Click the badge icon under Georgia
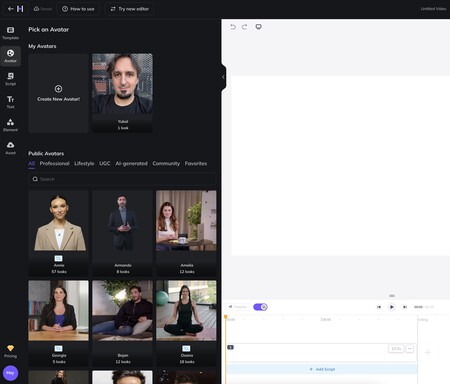The width and height of the screenshot is (450, 384). [58, 348]
